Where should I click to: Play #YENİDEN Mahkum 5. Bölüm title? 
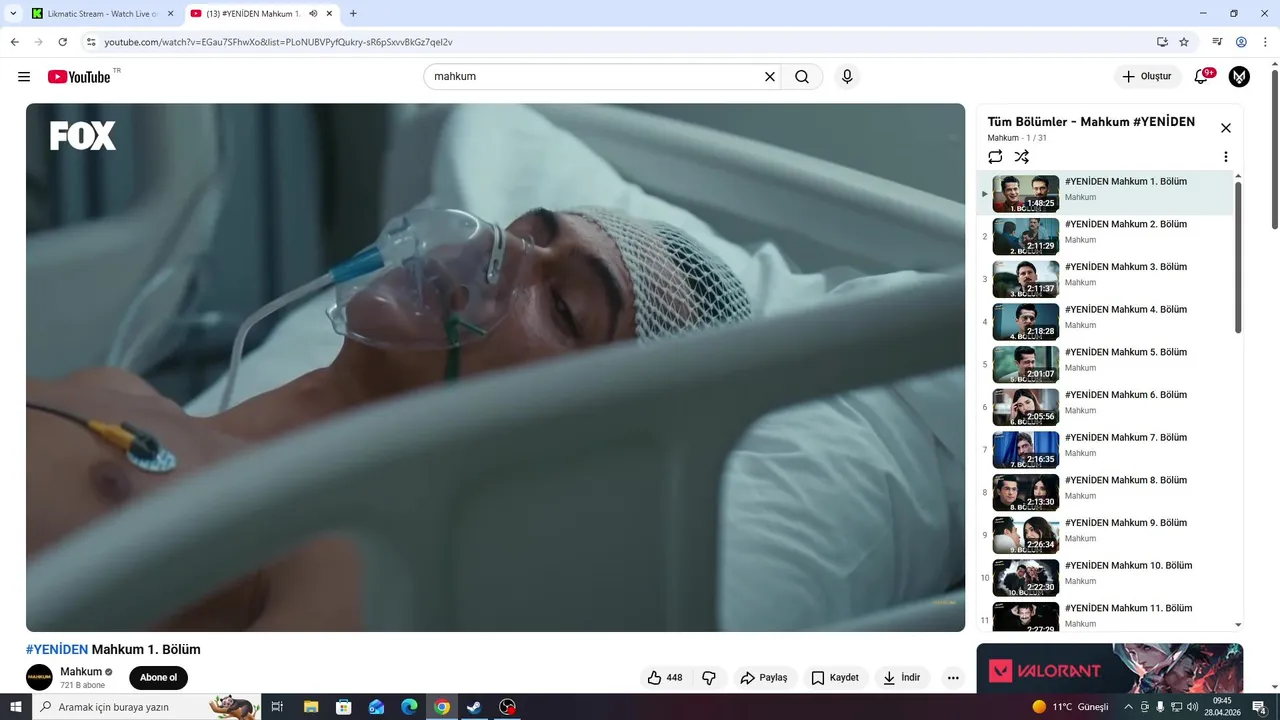(x=1126, y=352)
